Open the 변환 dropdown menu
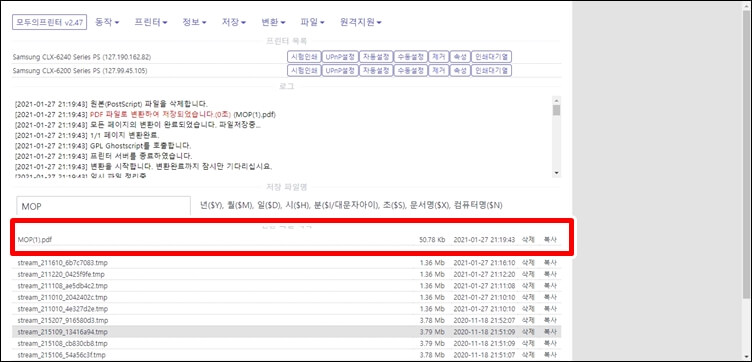The image size is (752, 362). click(273, 23)
